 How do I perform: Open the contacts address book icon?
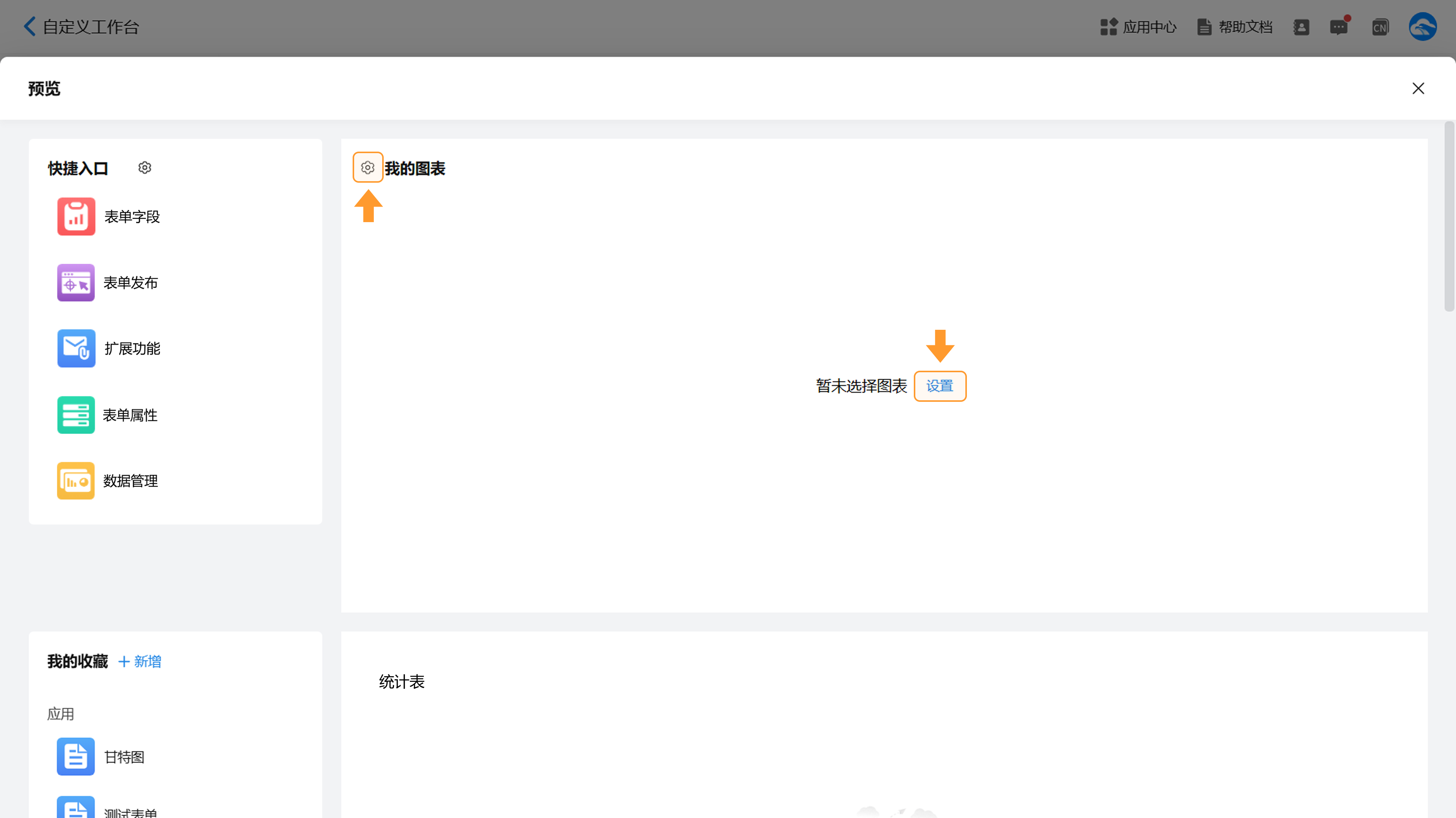point(1301,27)
